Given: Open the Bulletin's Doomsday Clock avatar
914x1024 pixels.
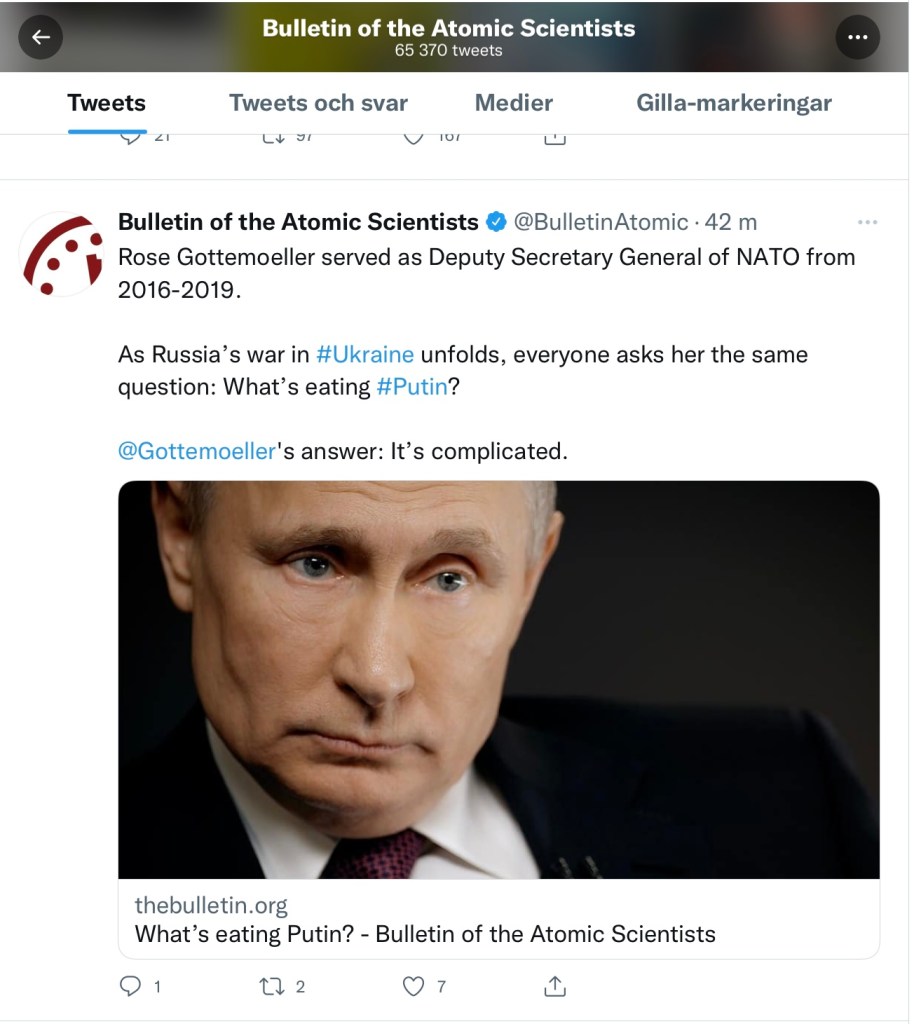Looking at the screenshot, I should [62, 254].
